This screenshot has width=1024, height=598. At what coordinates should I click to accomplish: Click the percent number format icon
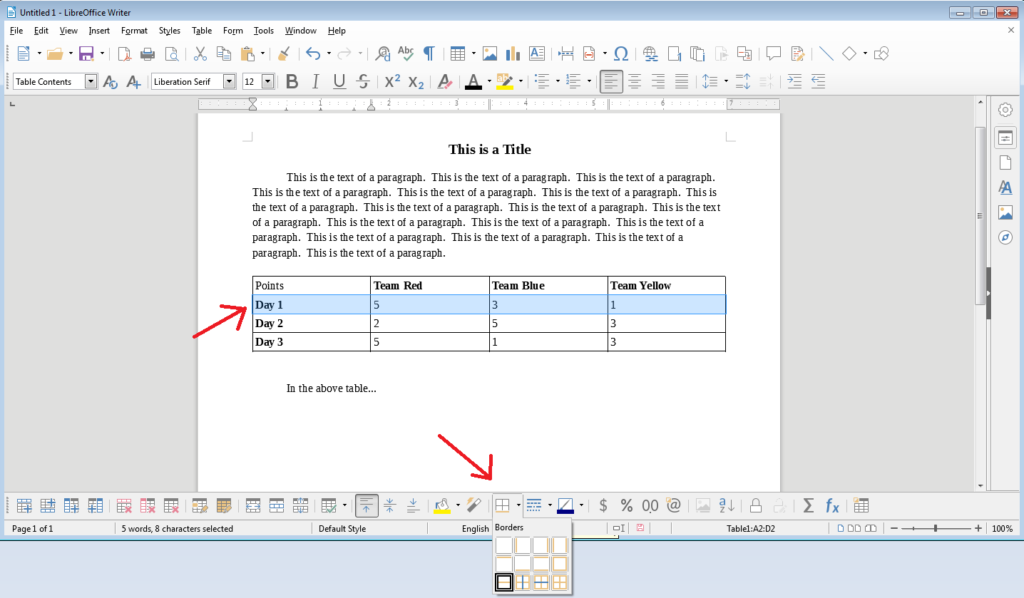click(626, 506)
